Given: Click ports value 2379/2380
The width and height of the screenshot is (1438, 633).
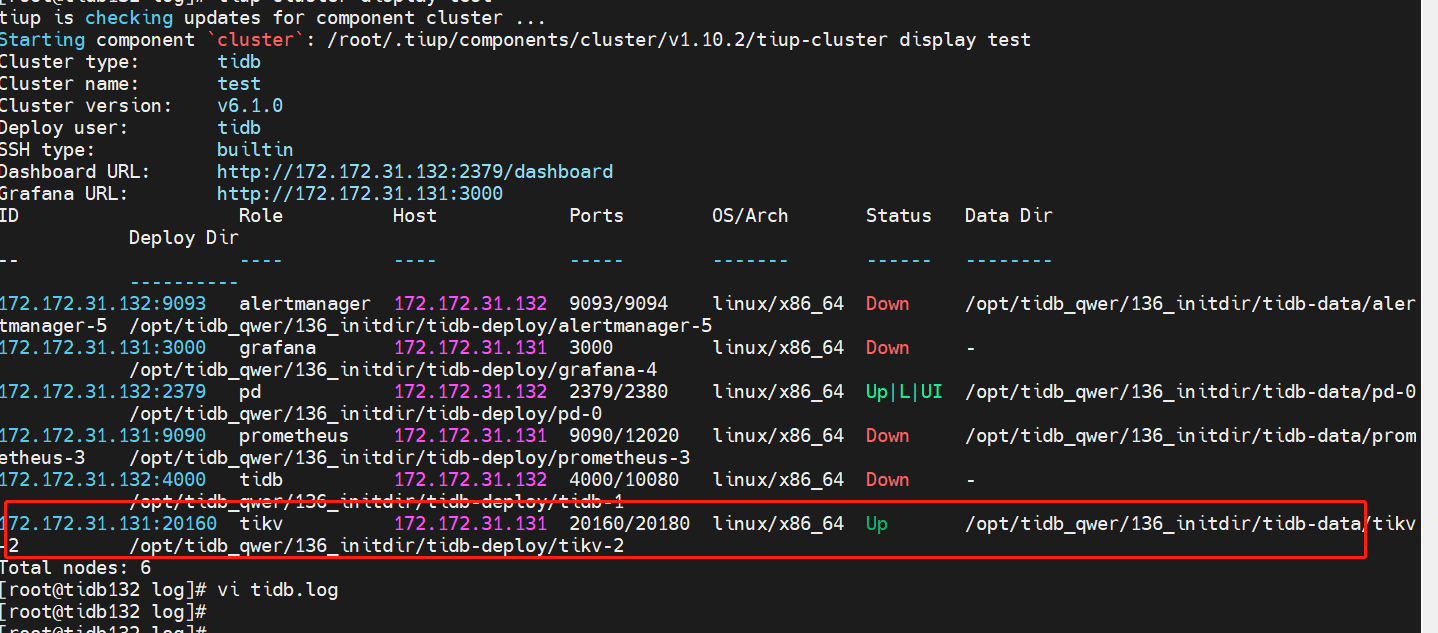Looking at the screenshot, I should [618, 392].
